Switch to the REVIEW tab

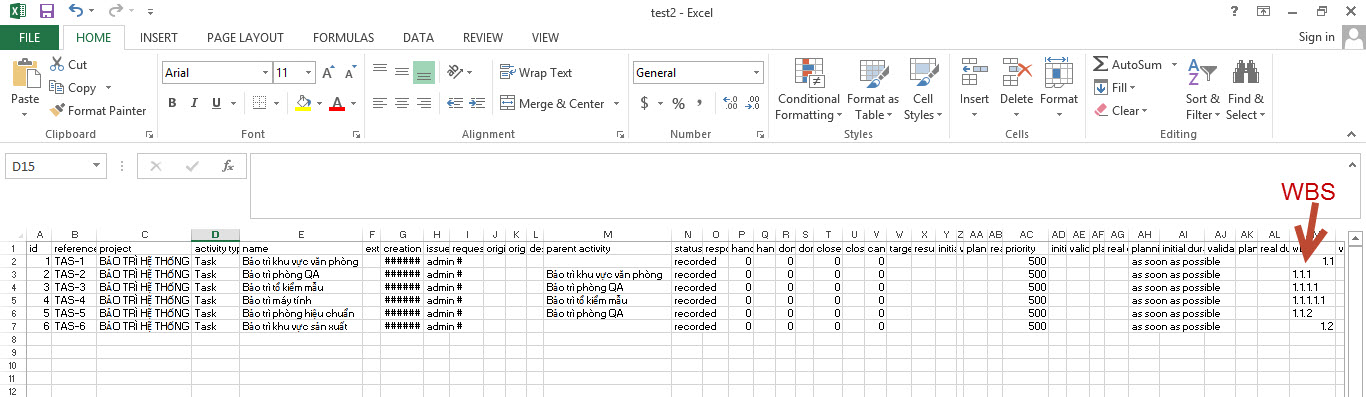pos(483,37)
